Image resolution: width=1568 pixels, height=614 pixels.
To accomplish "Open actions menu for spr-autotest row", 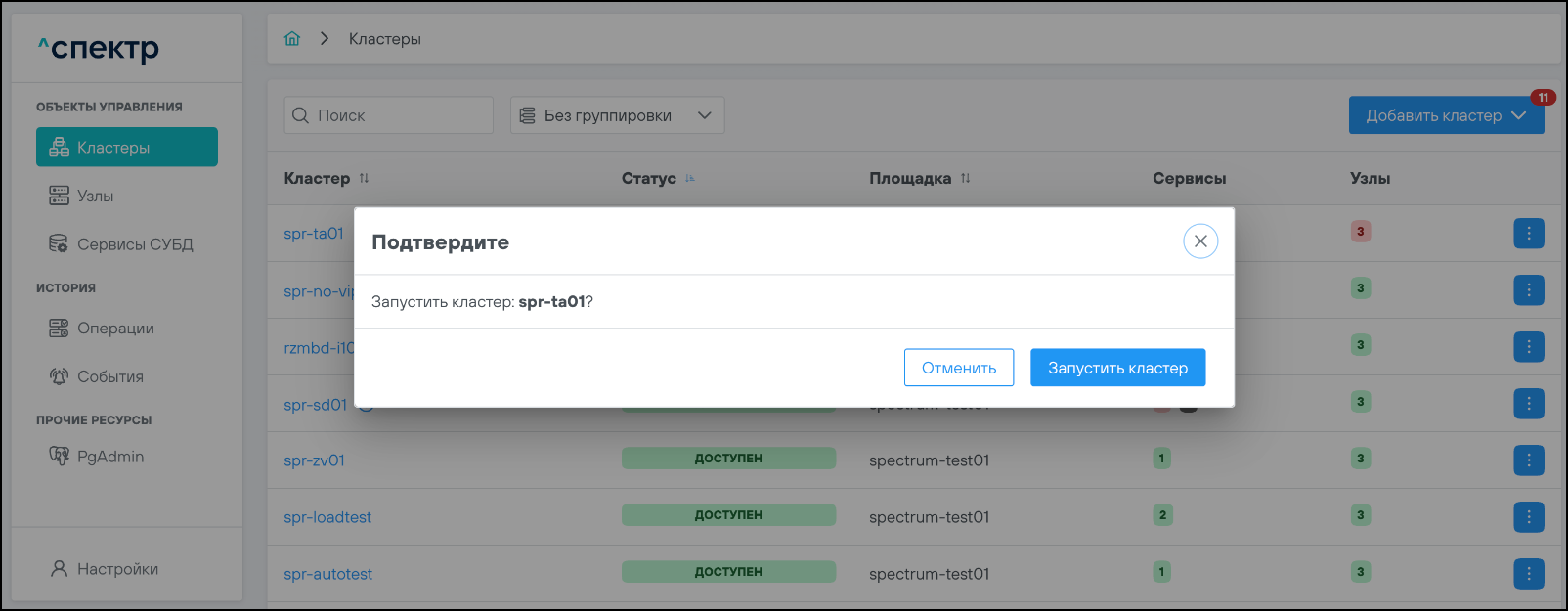I will click(x=1529, y=574).
